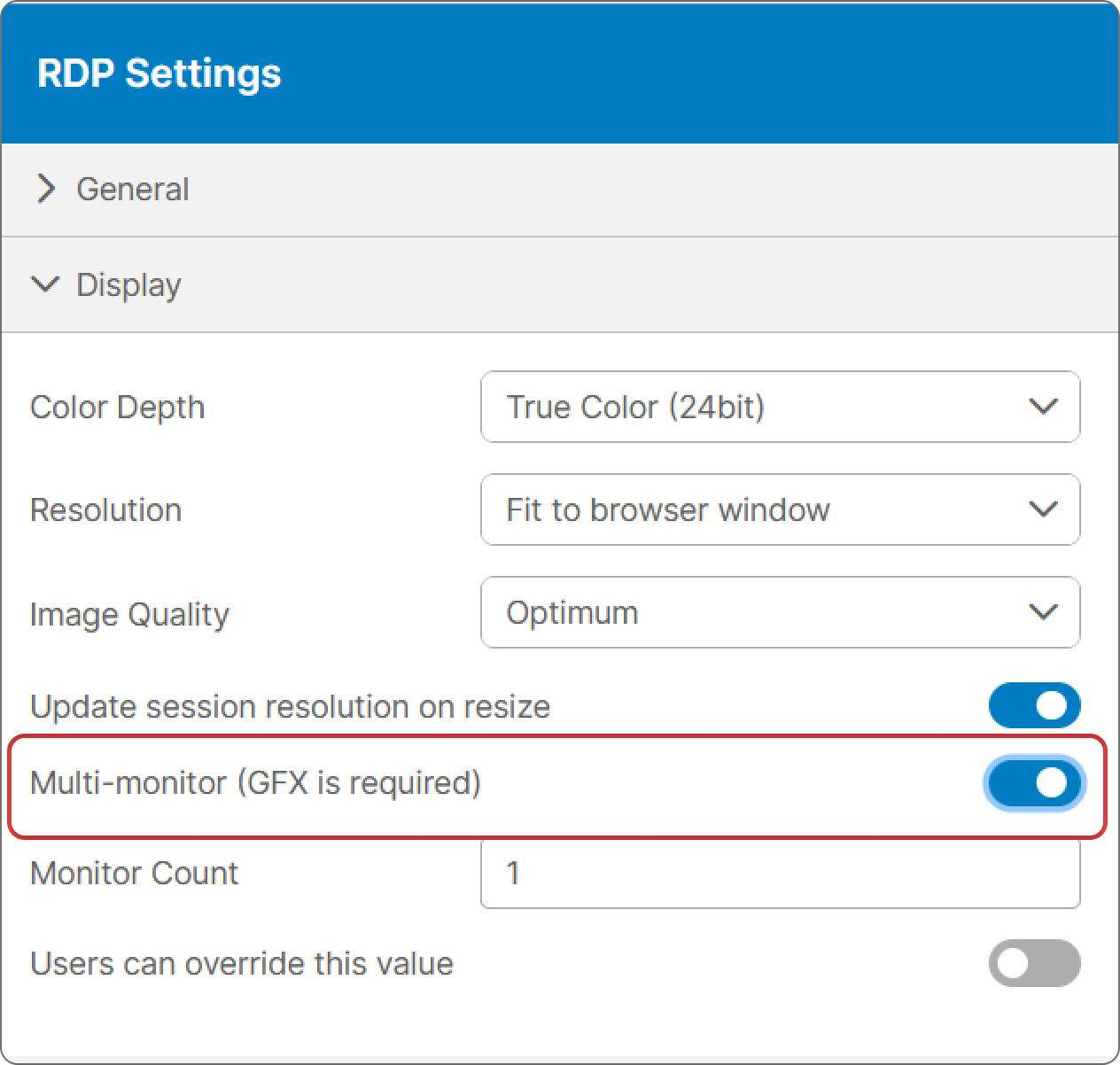The width and height of the screenshot is (1120, 1065).
Task: Disable Update session resolution on resize
Action: [x=1034, y=706]
